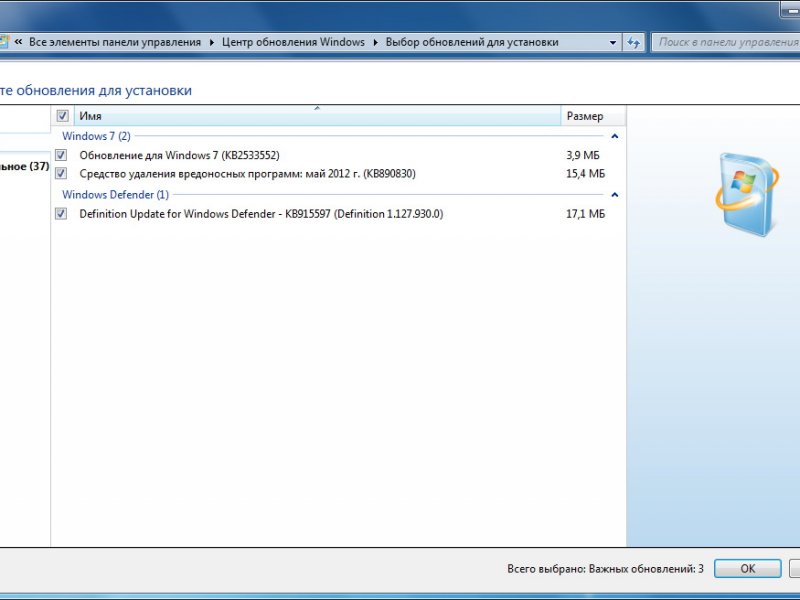Click the 3,9 МБ size value
Screen dimensions: 800x600
coord(583,155)
